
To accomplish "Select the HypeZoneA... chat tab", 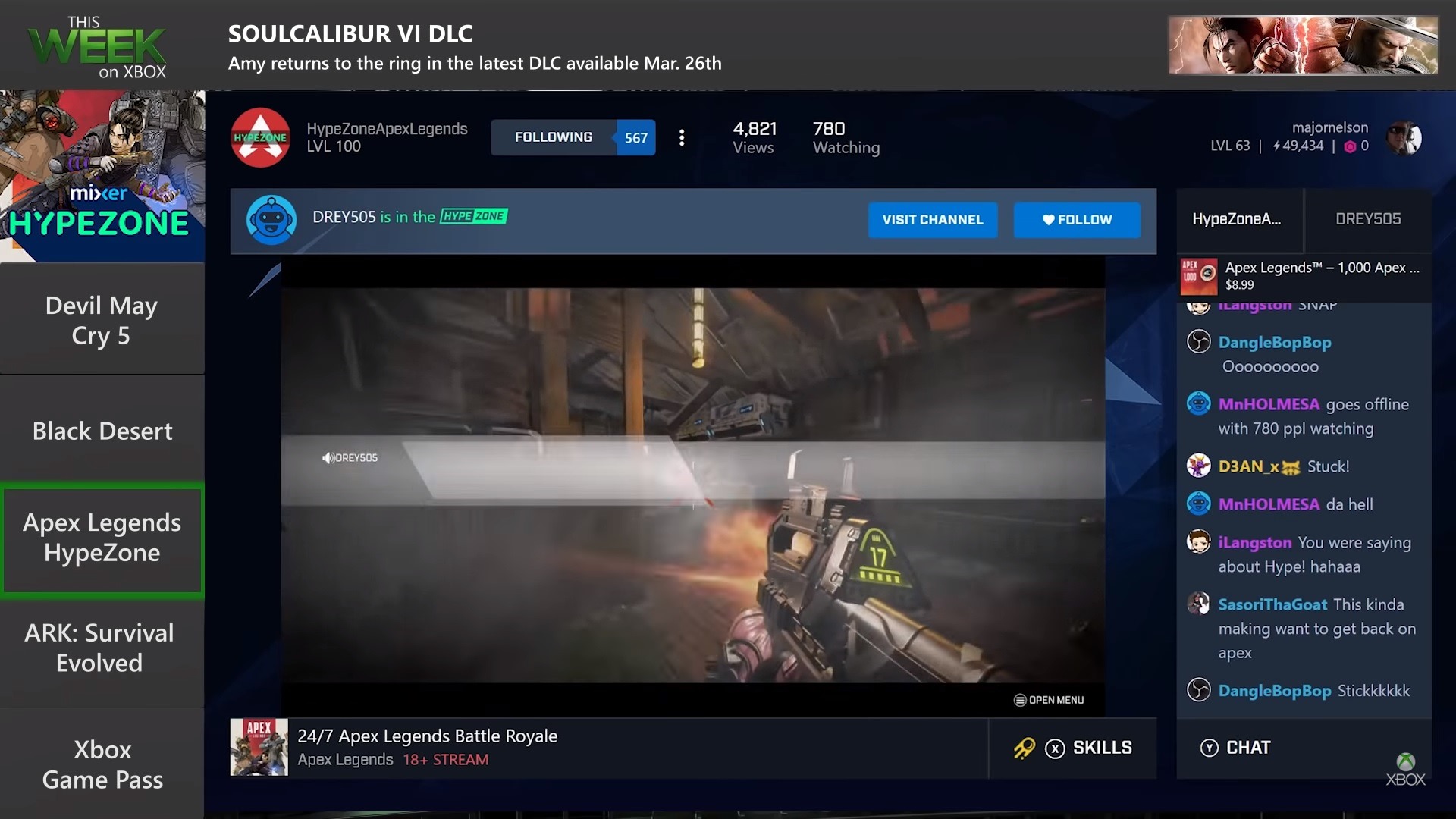I will 1237,219.
